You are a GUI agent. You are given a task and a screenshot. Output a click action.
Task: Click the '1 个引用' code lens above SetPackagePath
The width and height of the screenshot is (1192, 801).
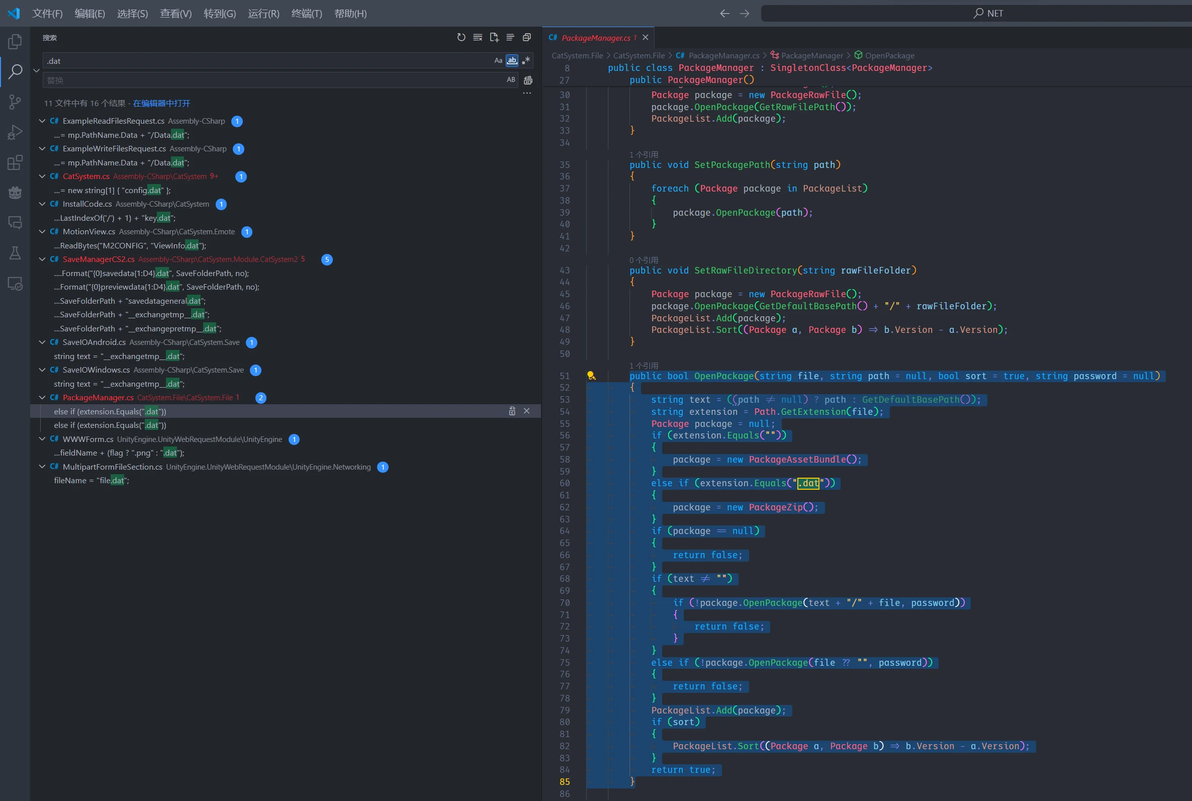coord(644,154)
